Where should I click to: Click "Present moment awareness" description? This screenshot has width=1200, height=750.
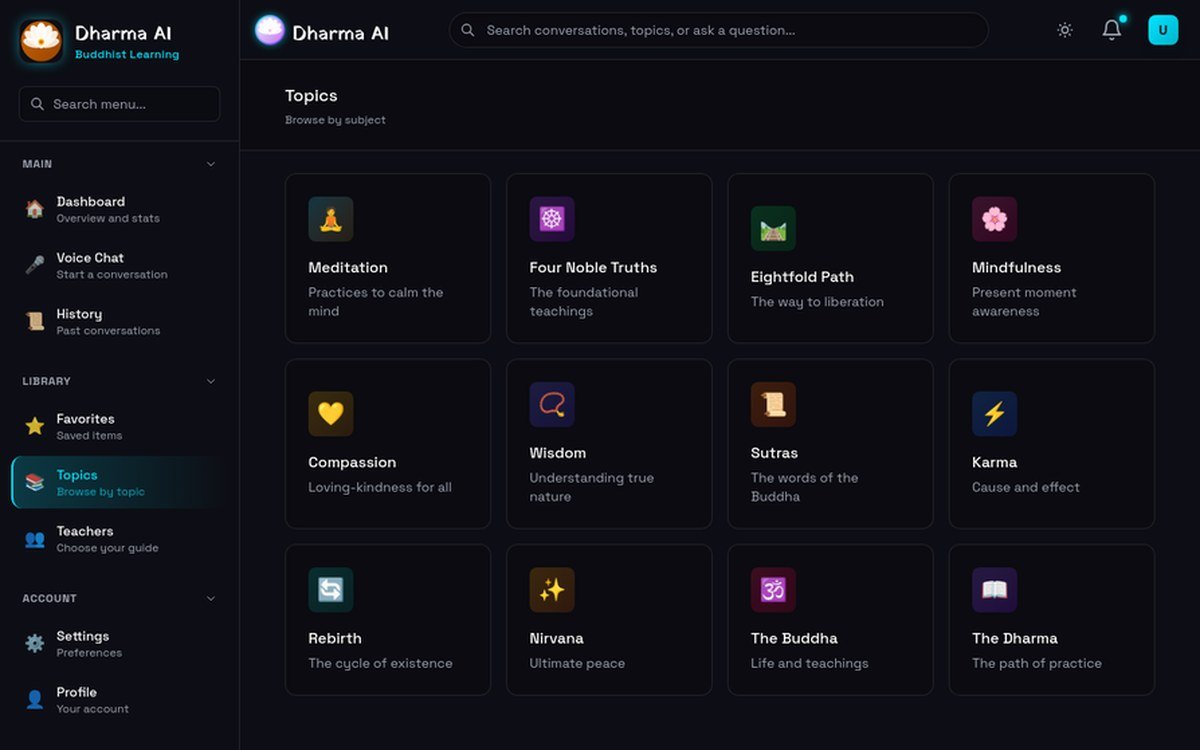[x=1024, y=302]
